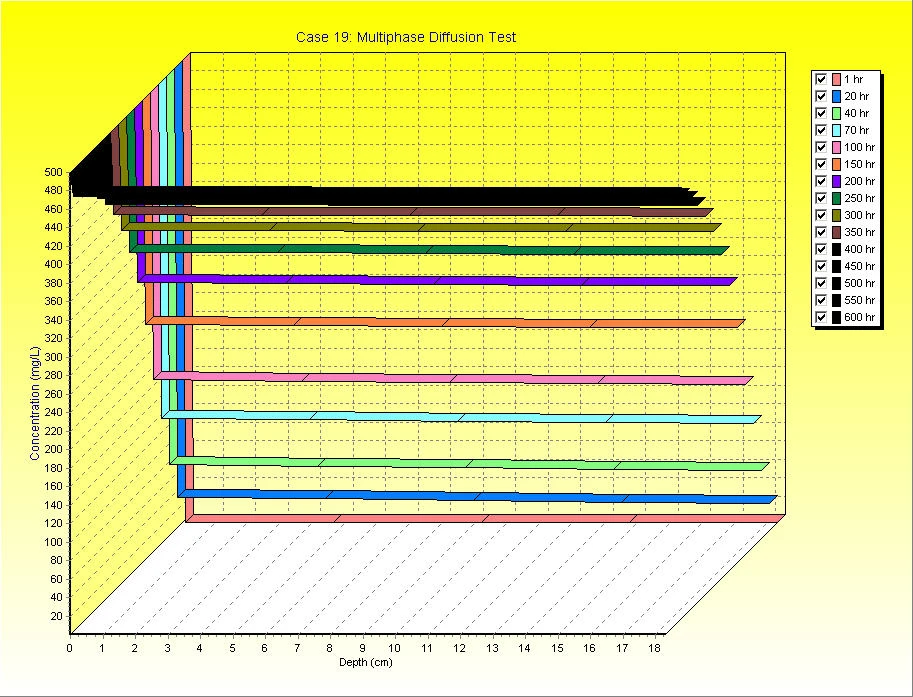The image size is (913, 697).
Task: Uncheck the 450 hr legend checkbox
Action: pyautogui.click(x=821, y=266)
